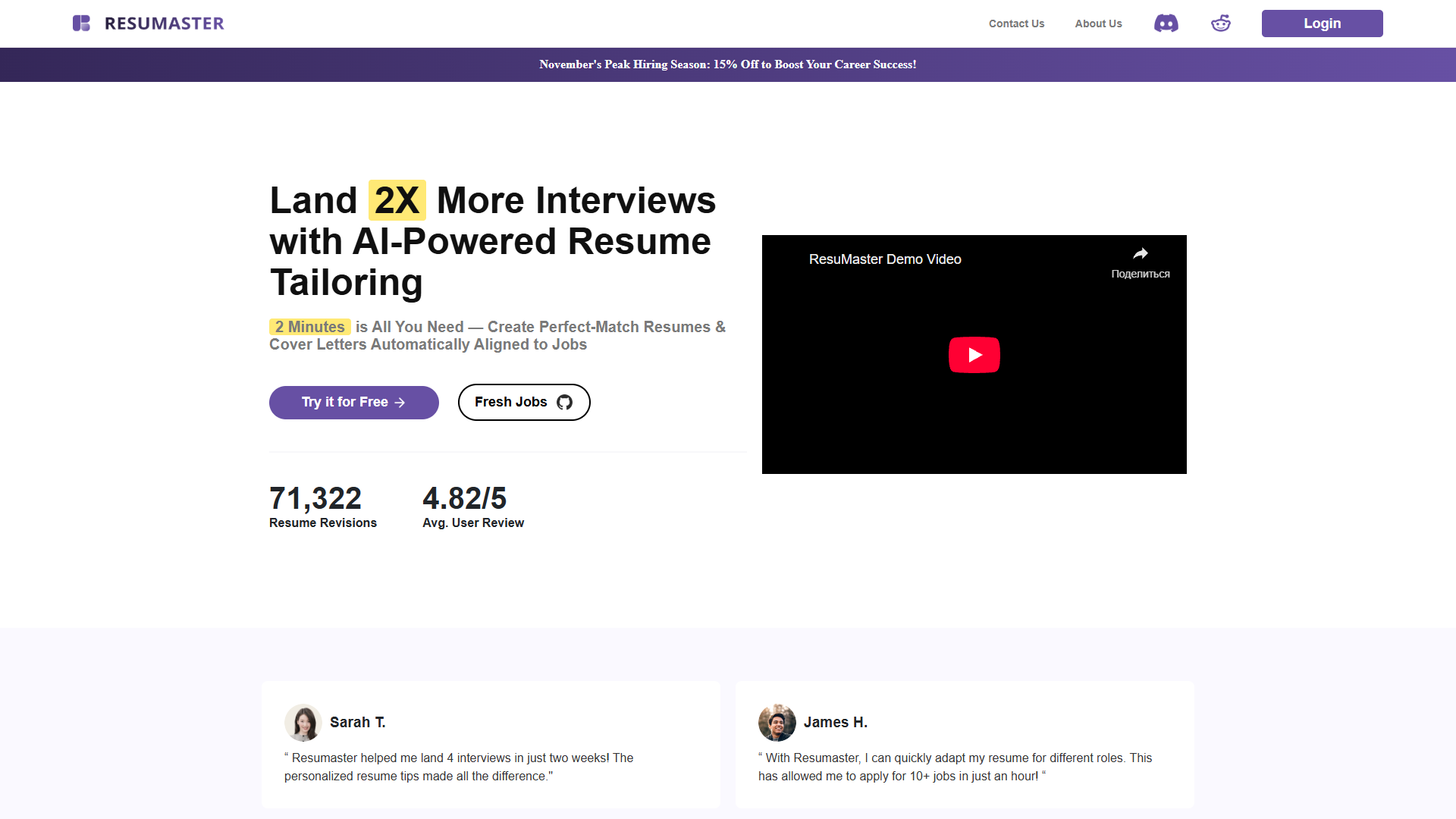The image size is (1456, 819).
Task: Open the Discord icon link
Action: 1166,24
